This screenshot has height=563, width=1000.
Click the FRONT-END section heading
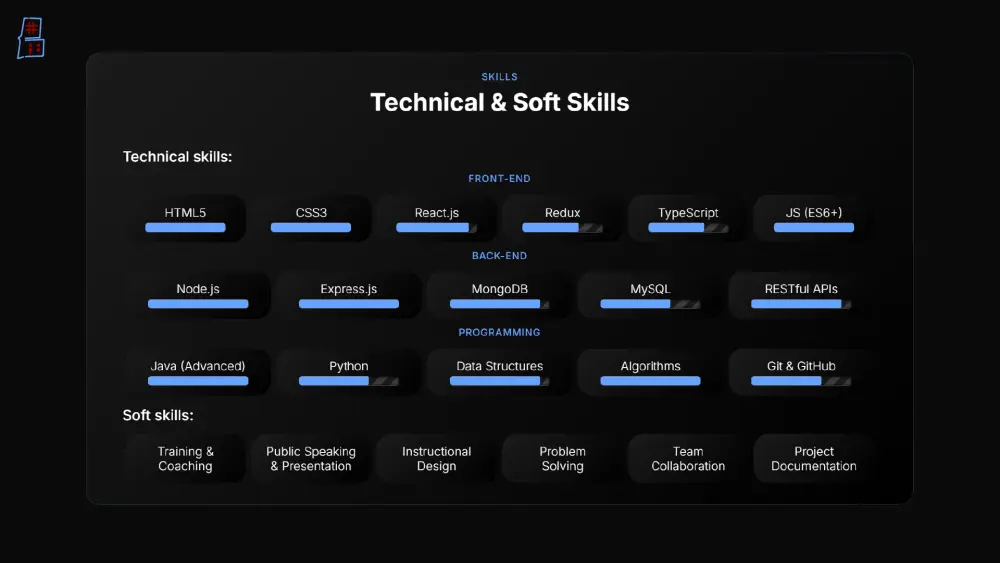coord(499,179)
